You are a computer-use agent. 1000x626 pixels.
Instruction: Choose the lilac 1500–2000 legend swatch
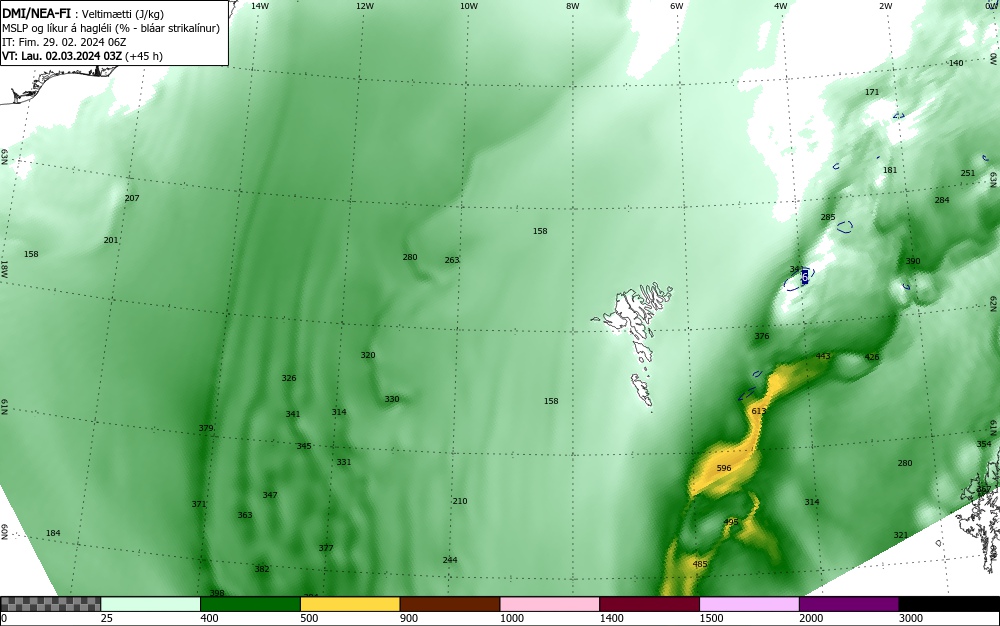point(749,604)
